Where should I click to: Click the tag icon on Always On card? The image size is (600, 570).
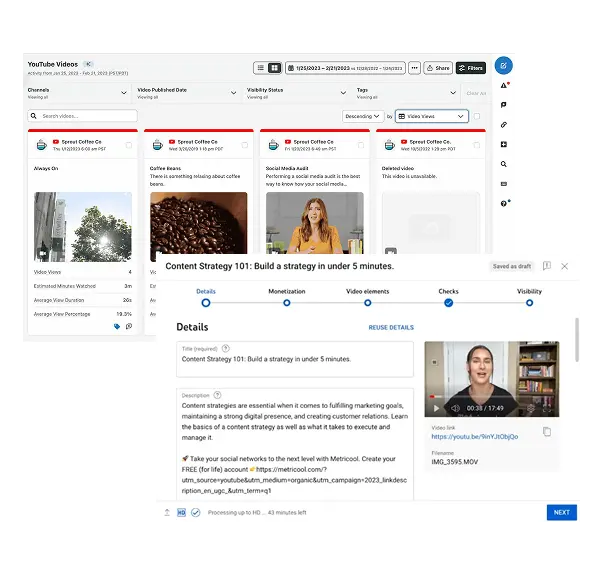(117, 326)
